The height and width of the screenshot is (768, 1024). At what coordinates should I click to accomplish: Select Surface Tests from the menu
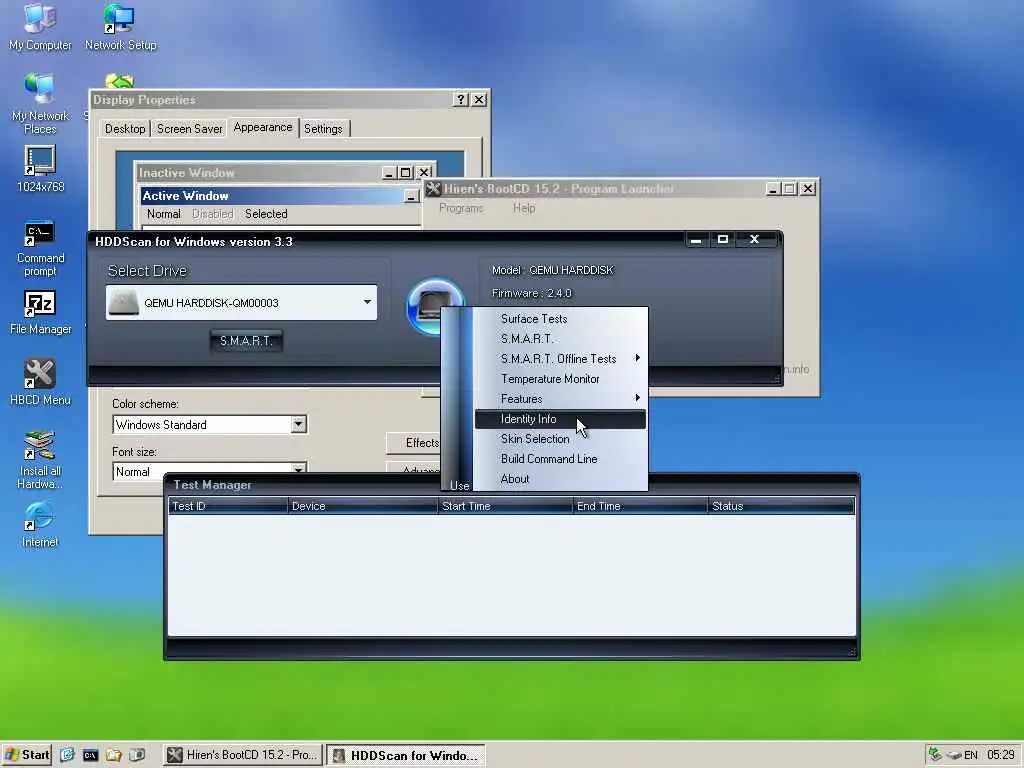(x=560, y=319)
